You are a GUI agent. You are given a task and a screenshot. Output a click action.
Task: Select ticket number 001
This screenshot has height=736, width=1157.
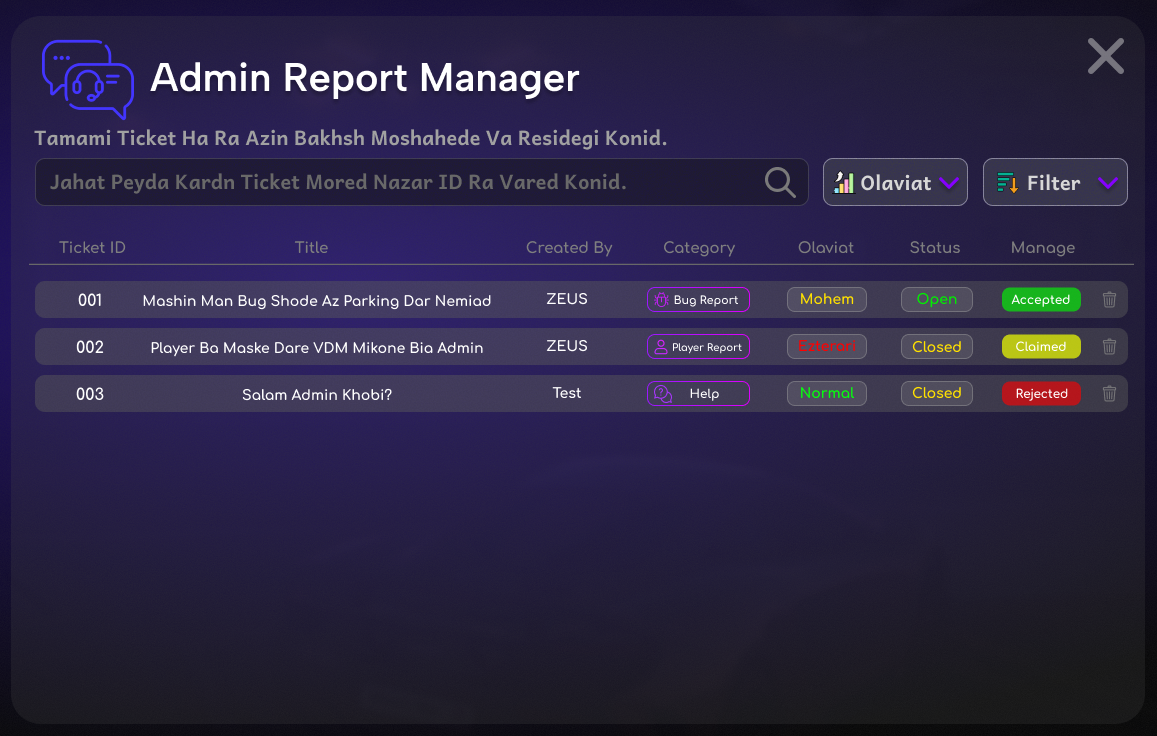pos(90,300)
